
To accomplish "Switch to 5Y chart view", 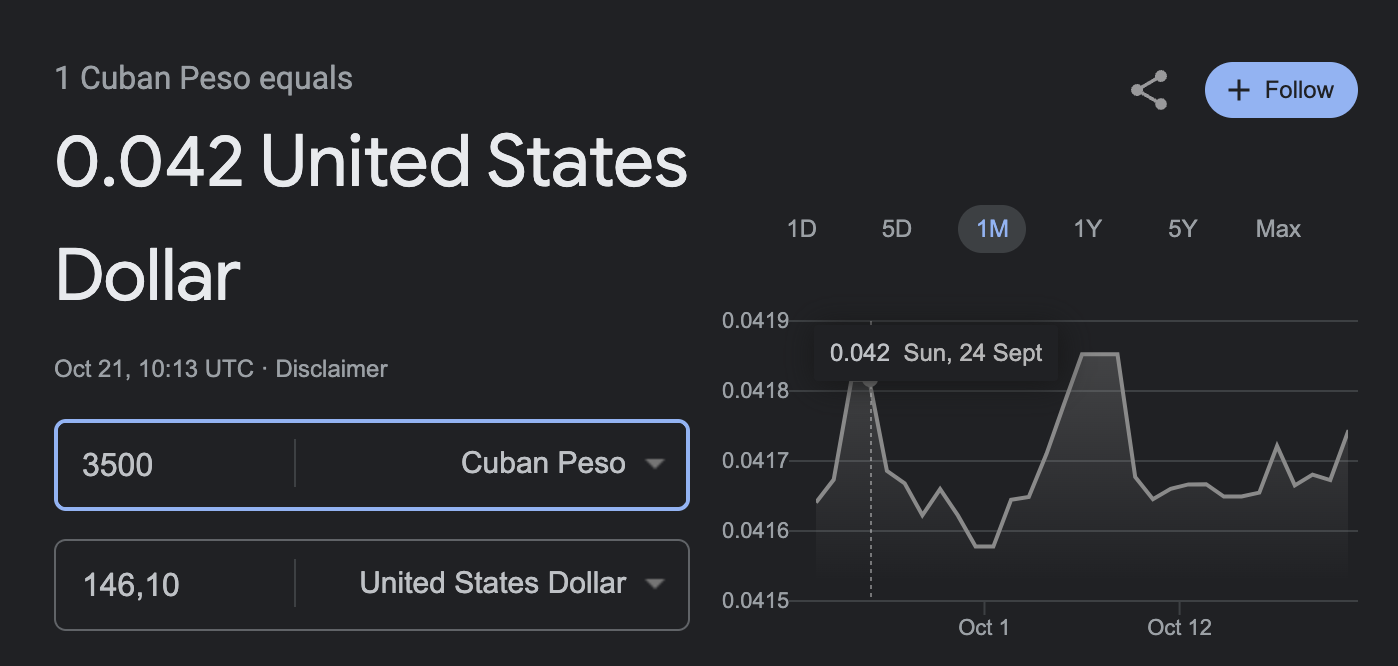I will pyautogui.click(x=1182, y=229).
